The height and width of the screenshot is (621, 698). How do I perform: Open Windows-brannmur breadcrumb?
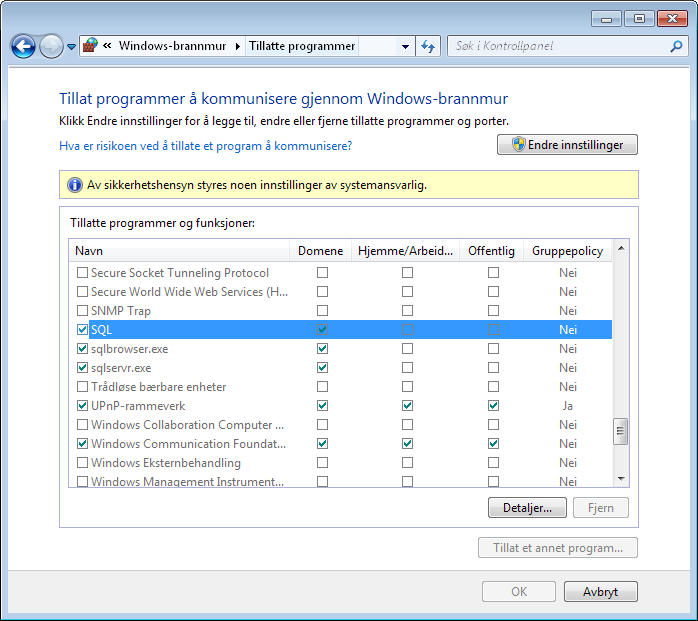pyautogui.click(x=172, y=46)
